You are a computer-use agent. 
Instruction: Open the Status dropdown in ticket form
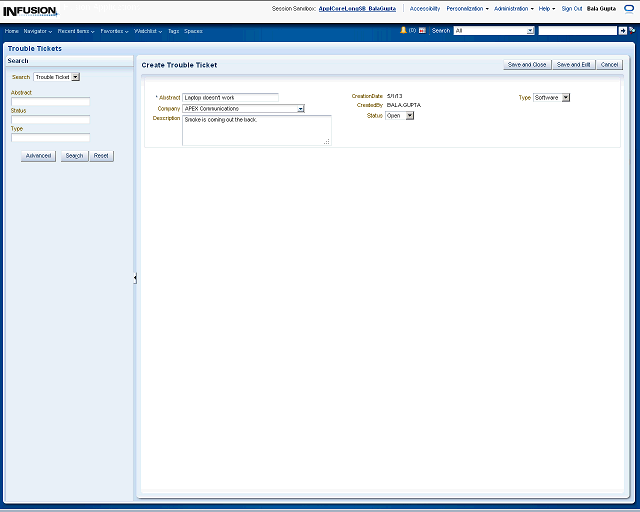(410, 116)
